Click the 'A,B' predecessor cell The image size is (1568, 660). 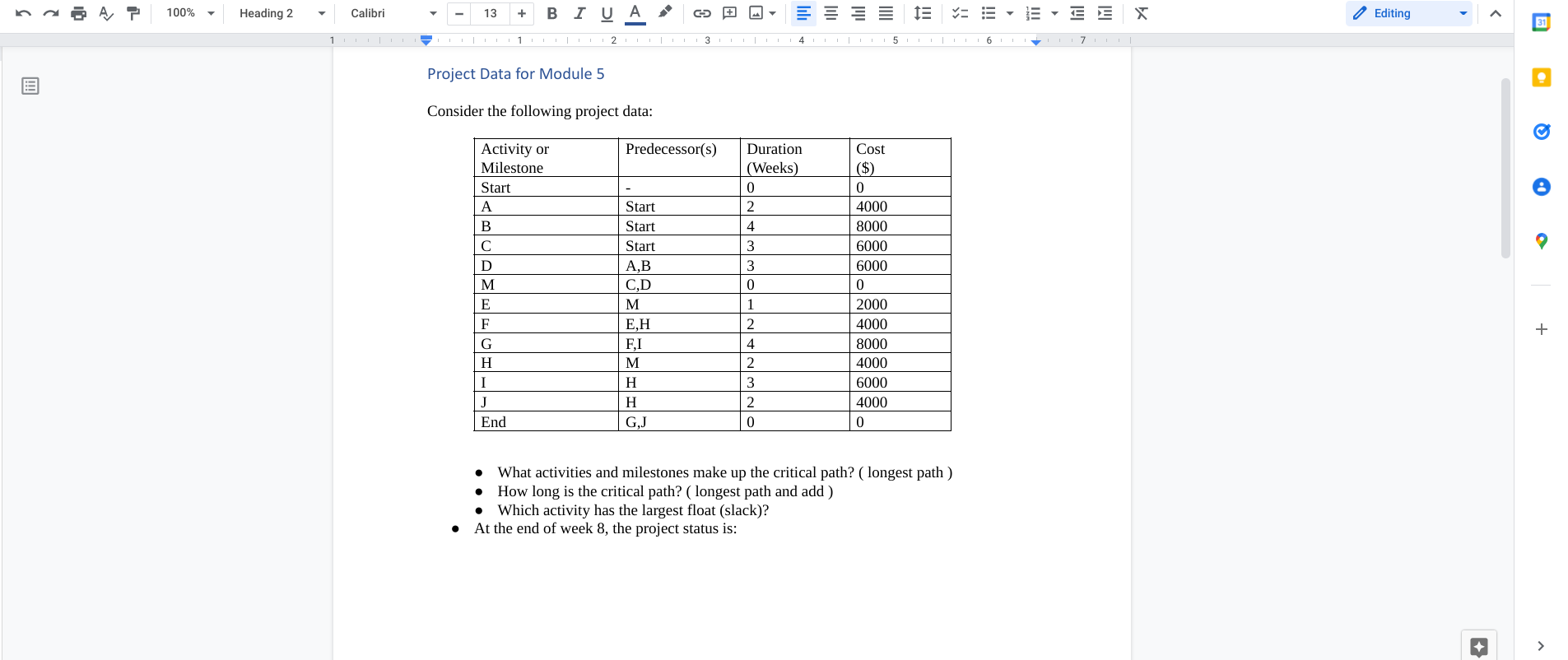(x=679, y=265)
